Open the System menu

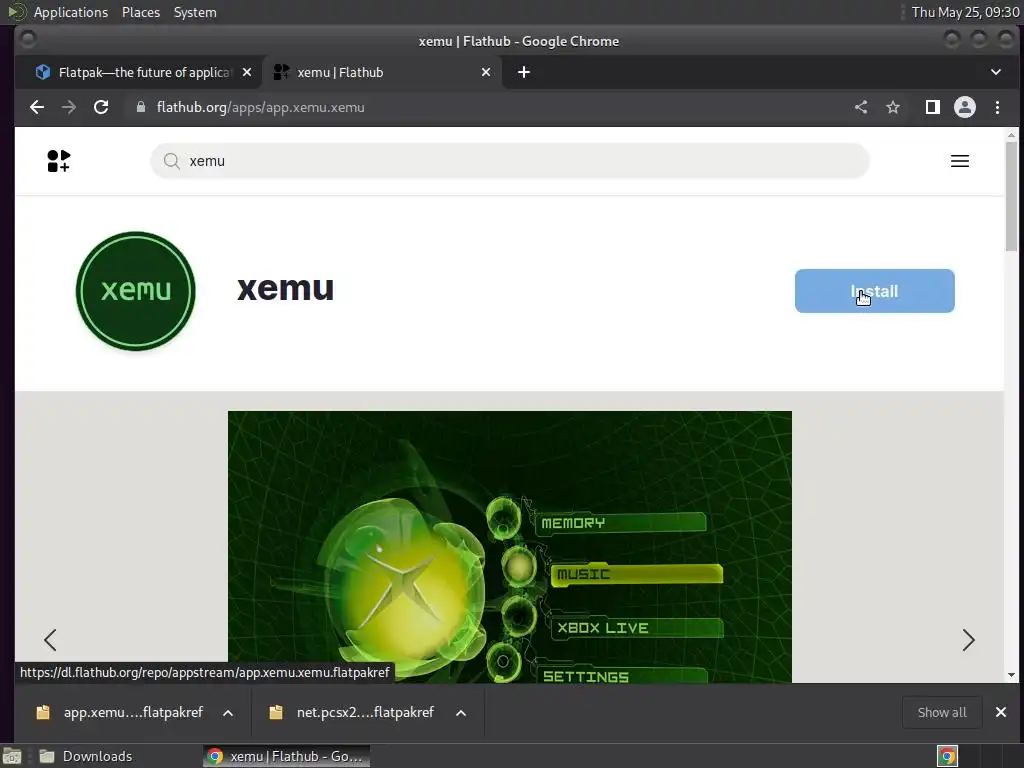point(195,12)
